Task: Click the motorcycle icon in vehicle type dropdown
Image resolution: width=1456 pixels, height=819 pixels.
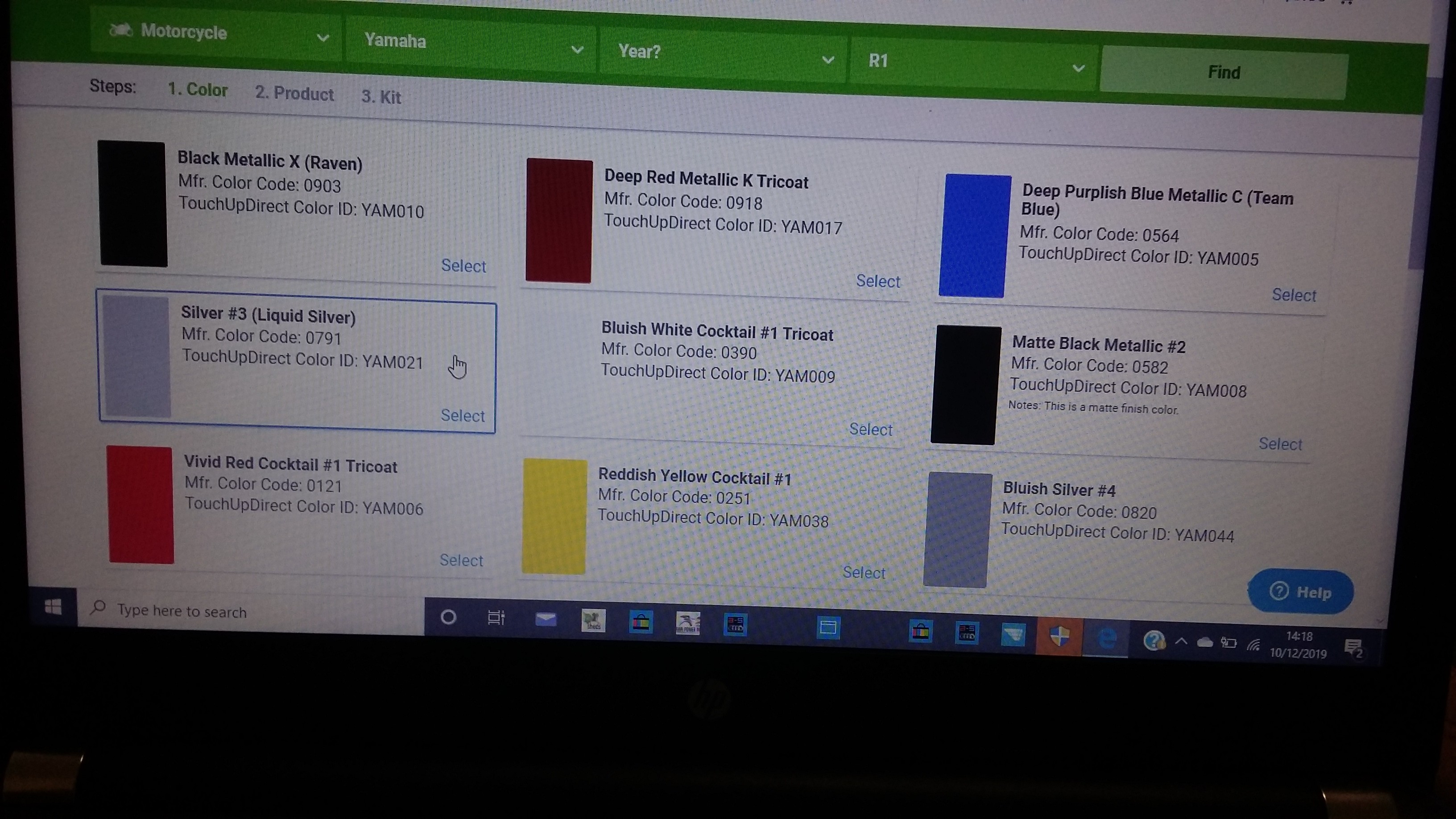Action: click(120, 30)
